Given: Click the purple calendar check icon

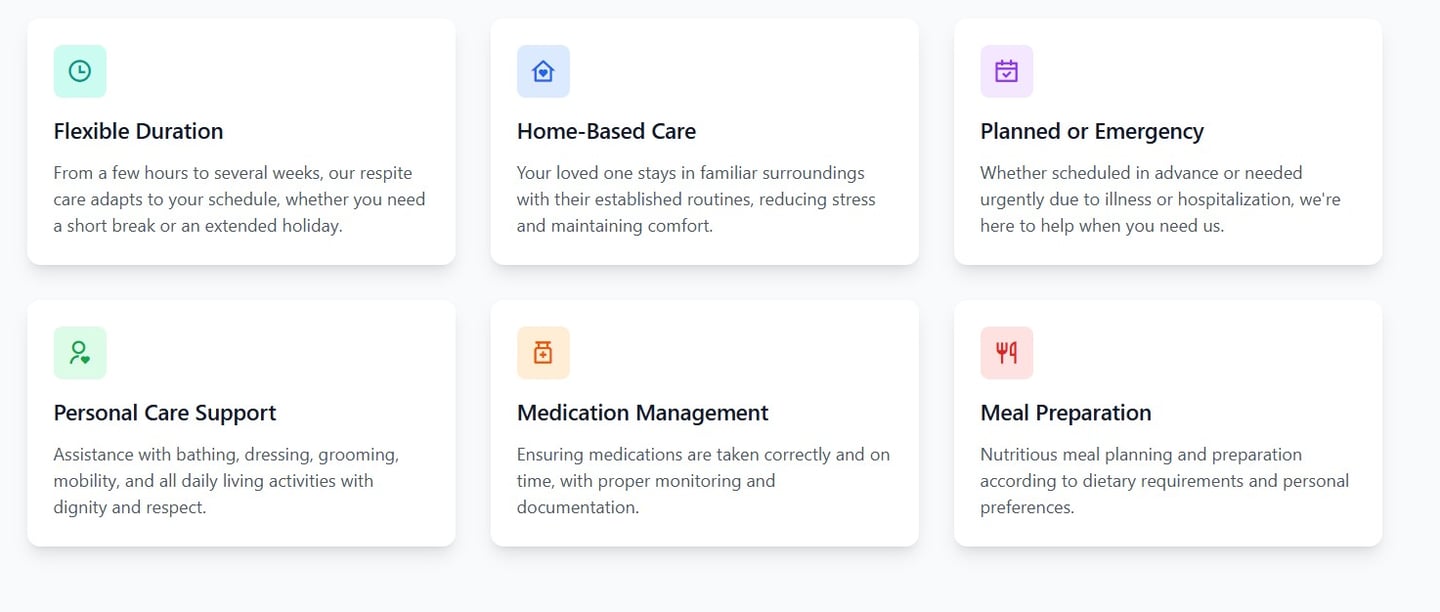Looking at the screenshot, I should [1006, 71].
